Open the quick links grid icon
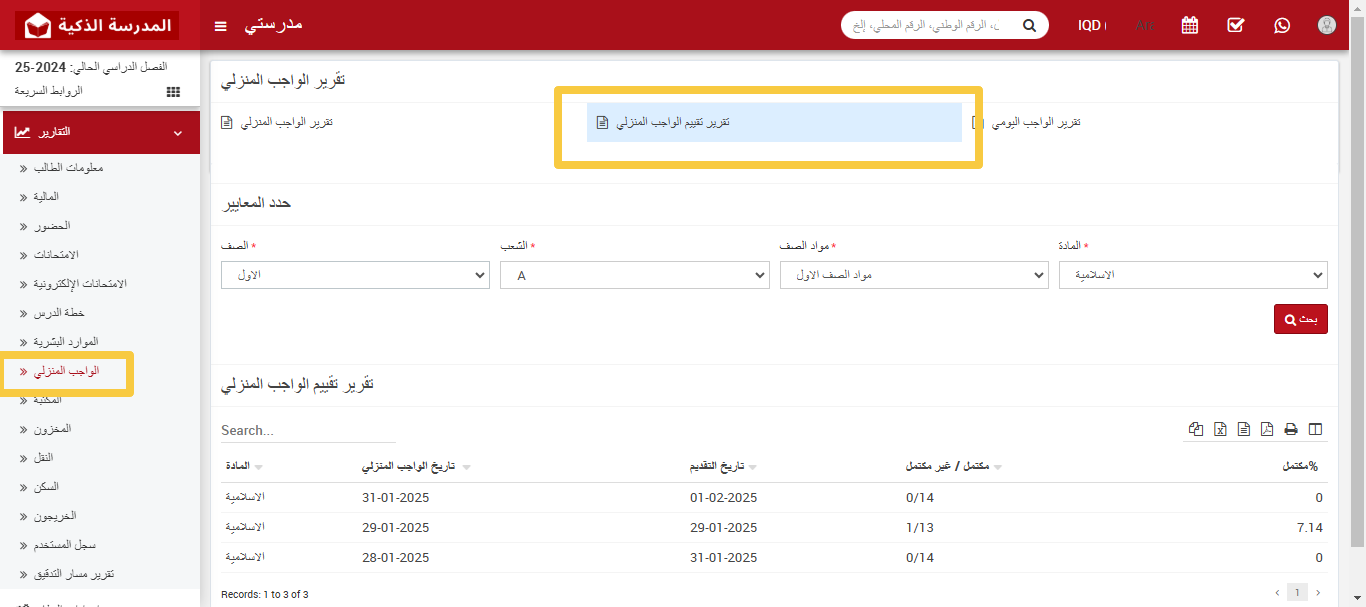The width and height of the screenshot is (1366, 607). [x=172, y=91]
